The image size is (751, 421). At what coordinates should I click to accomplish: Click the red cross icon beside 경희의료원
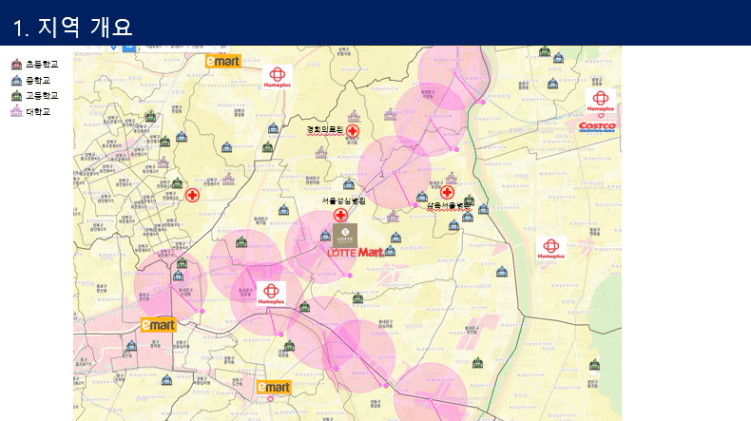click(353, 131)
